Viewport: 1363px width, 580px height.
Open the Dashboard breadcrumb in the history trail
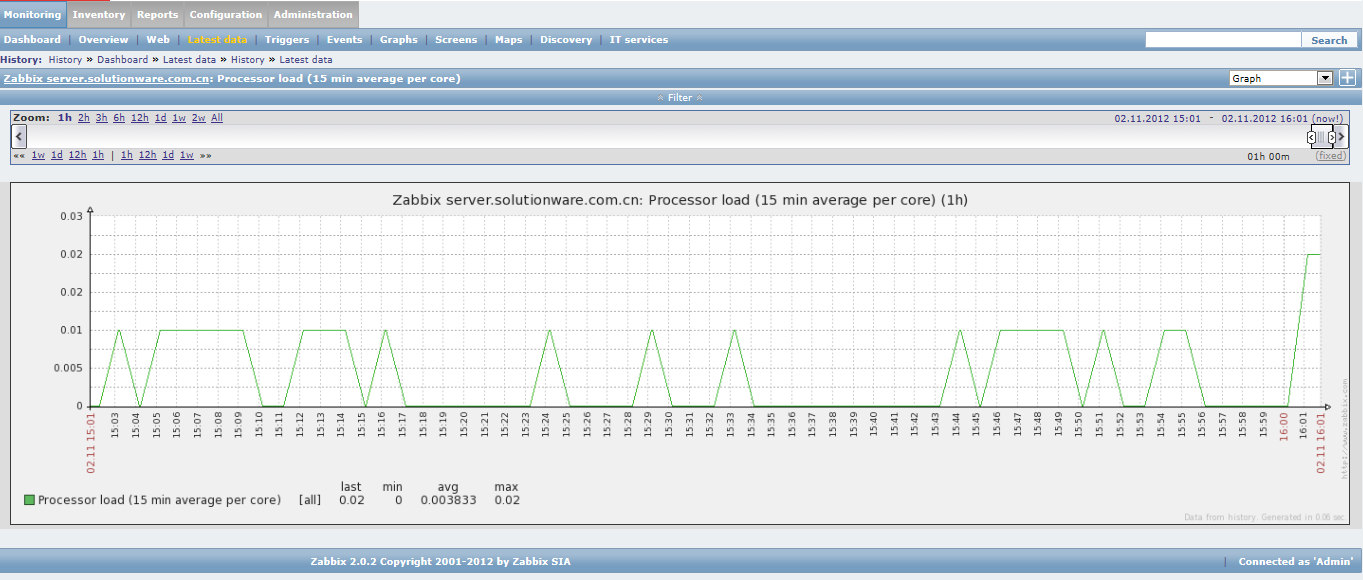122,60
